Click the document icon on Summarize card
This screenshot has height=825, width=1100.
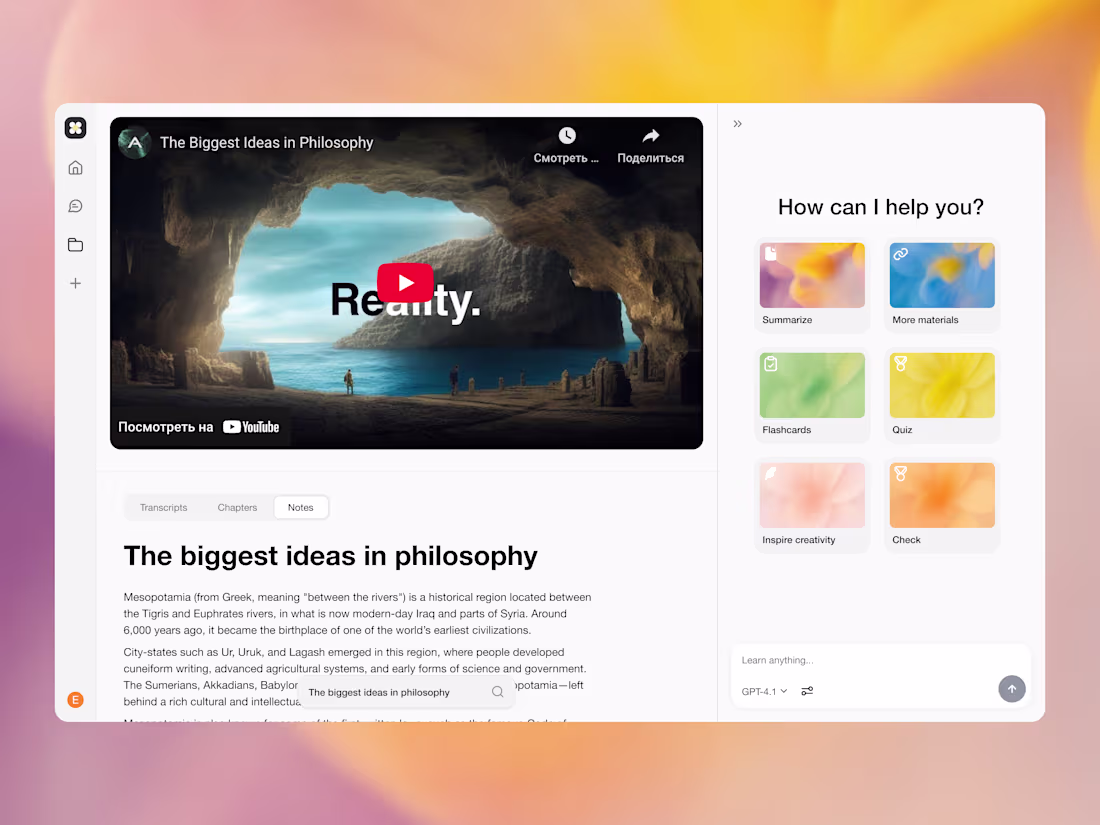coord(770,254)
